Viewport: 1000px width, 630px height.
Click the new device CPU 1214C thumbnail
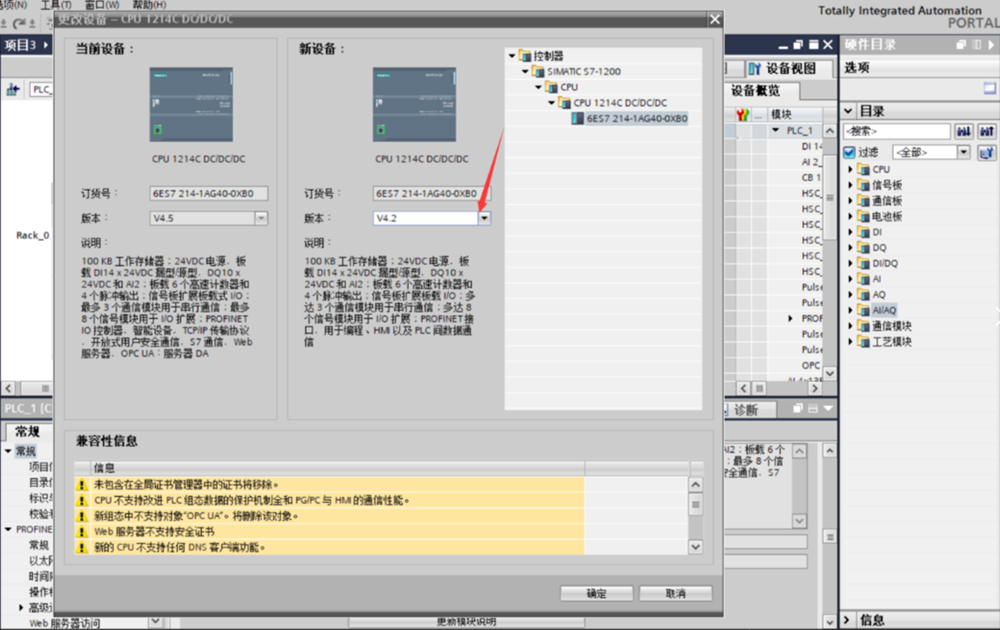tap(414, 104)
